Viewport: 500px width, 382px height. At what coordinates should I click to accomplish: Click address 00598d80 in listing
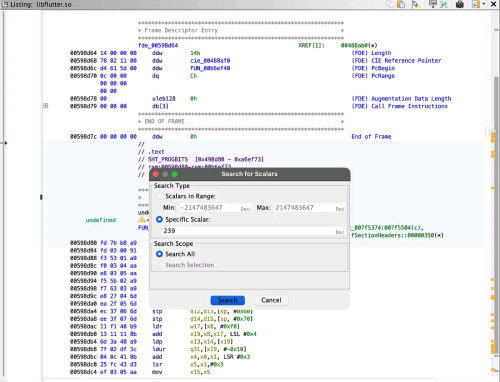tap(83, 243)
